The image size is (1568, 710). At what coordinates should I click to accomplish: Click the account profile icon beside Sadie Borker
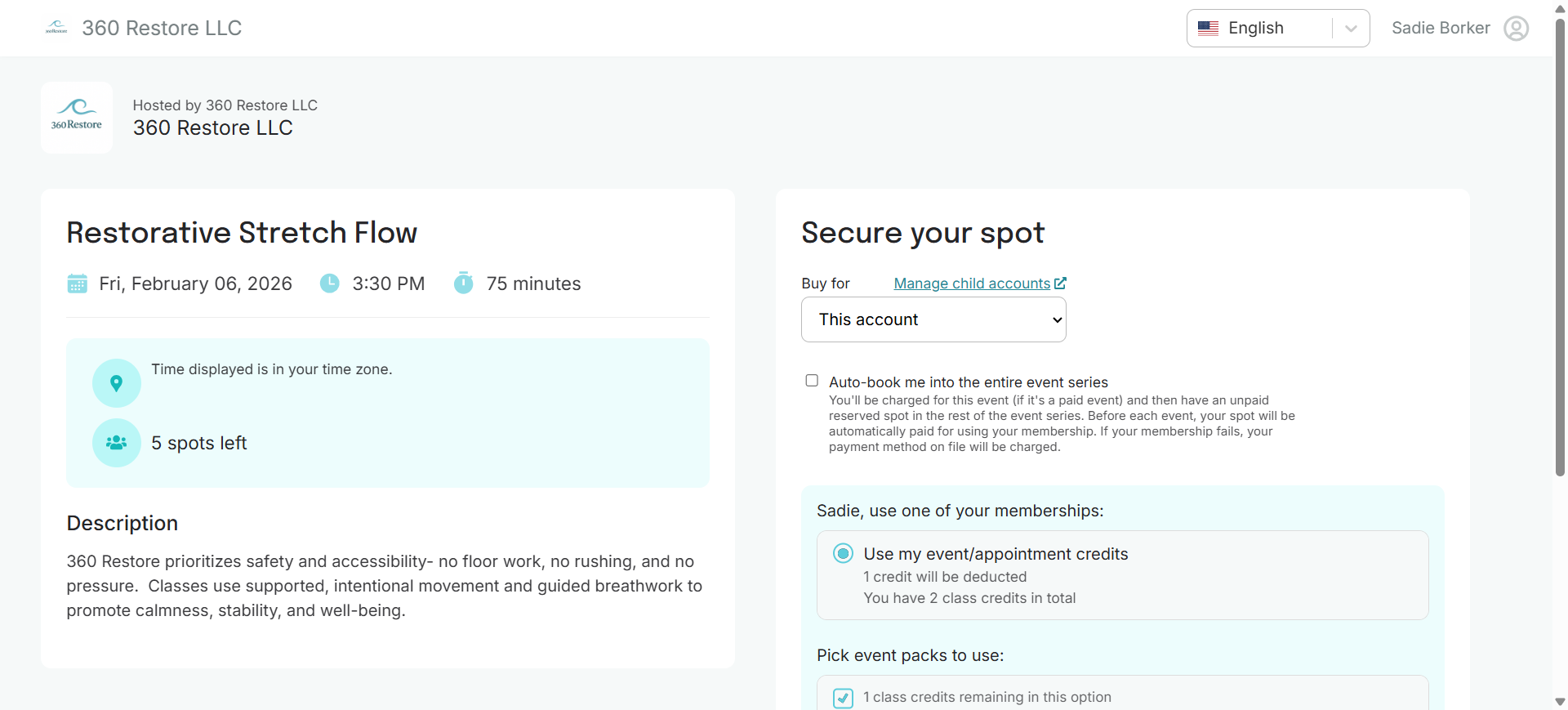[1517, 28]
